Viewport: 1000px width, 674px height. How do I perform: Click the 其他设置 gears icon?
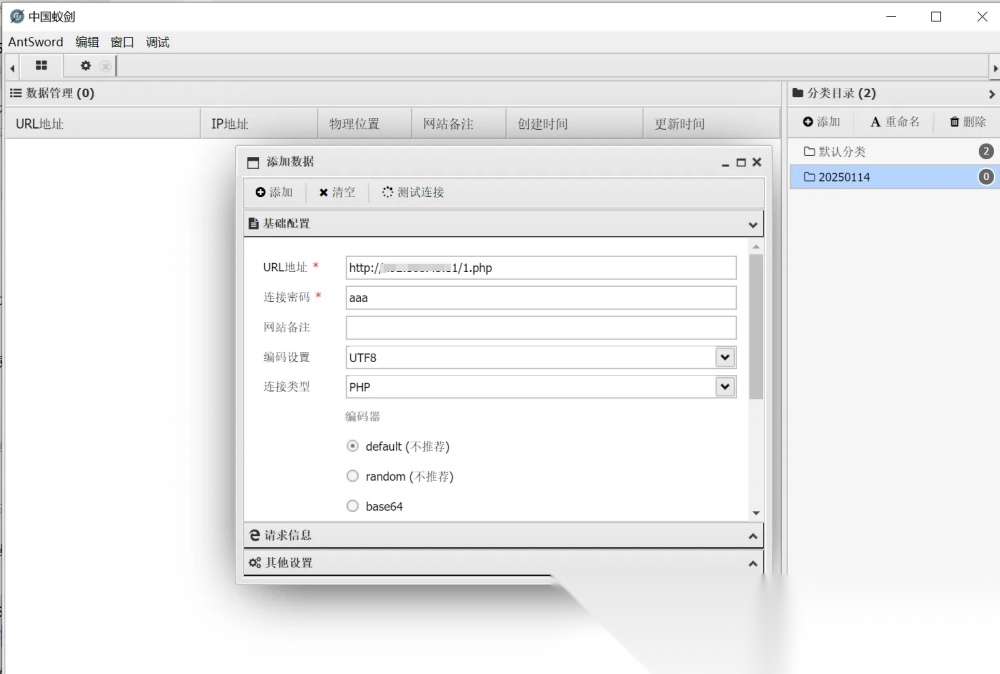click(255, 562)
